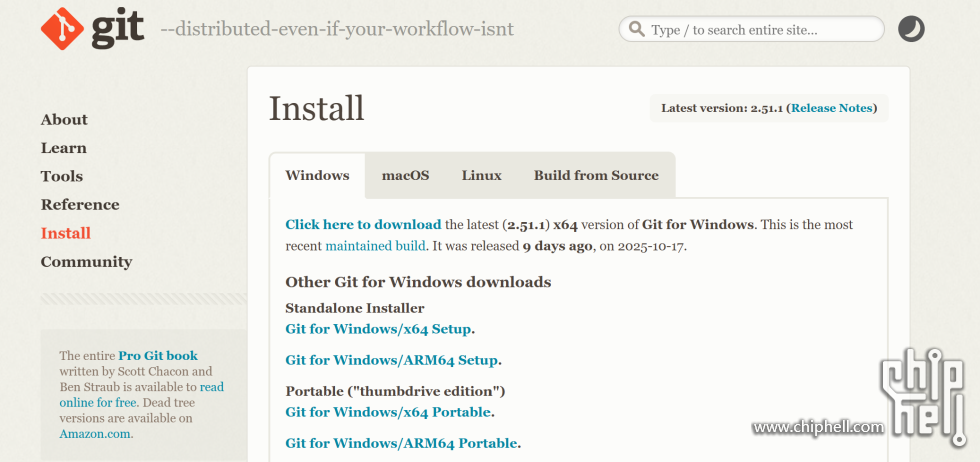Click the Git logo icon

64,29
